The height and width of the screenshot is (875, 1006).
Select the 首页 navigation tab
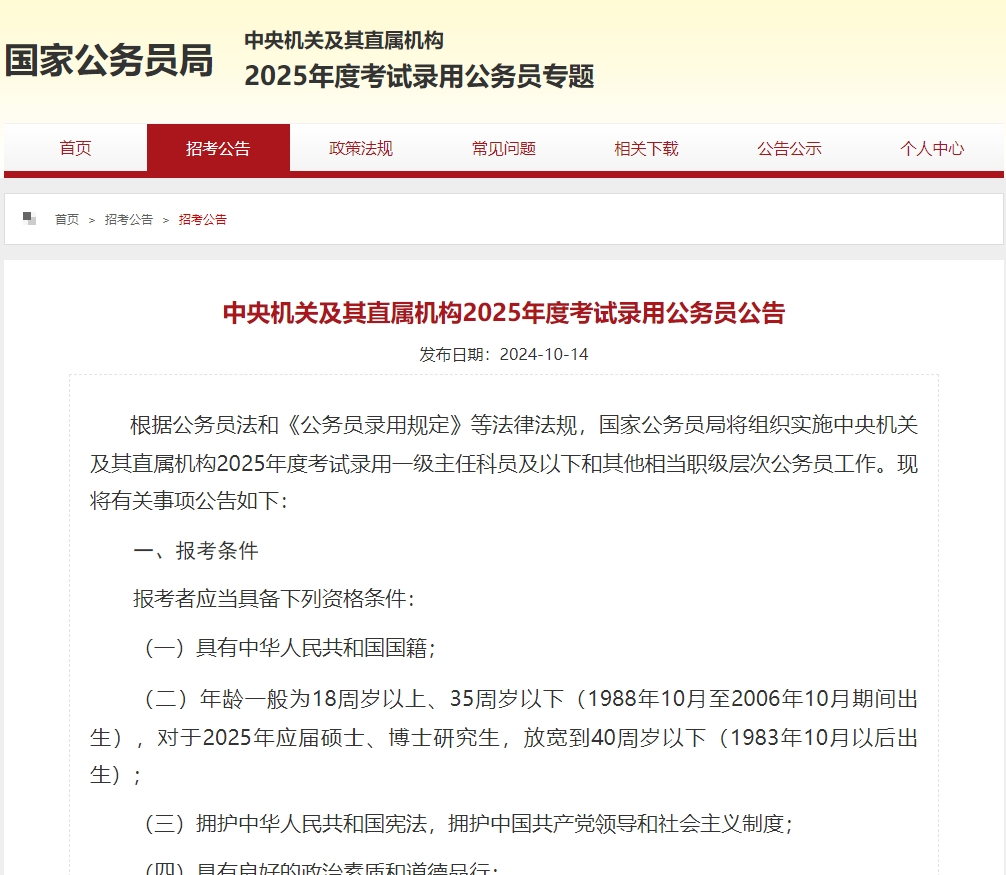(x=75, y=147)
